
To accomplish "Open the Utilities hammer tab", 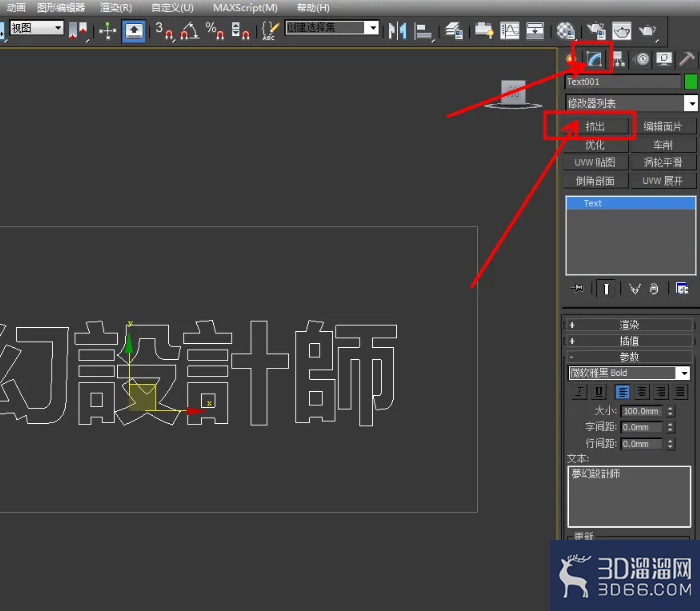I will pos(687,59).
